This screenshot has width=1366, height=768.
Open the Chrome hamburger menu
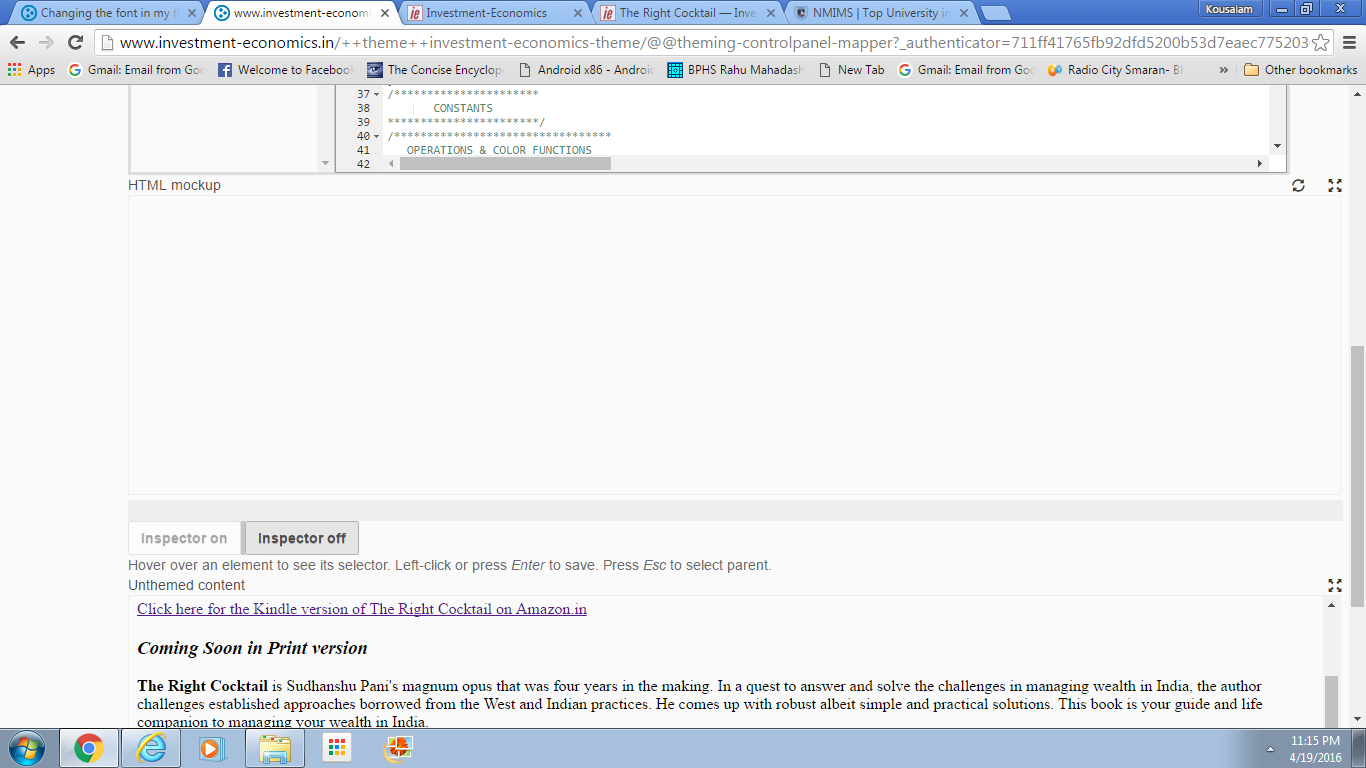1349,42
